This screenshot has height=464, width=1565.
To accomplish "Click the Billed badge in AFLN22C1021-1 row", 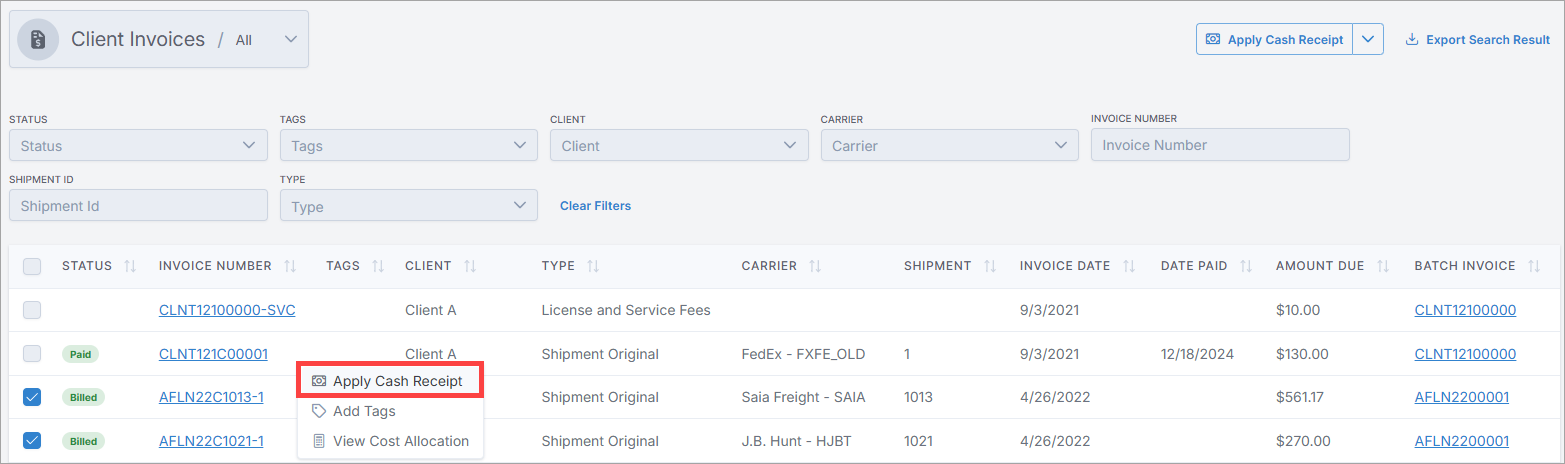I will point(83,441).
